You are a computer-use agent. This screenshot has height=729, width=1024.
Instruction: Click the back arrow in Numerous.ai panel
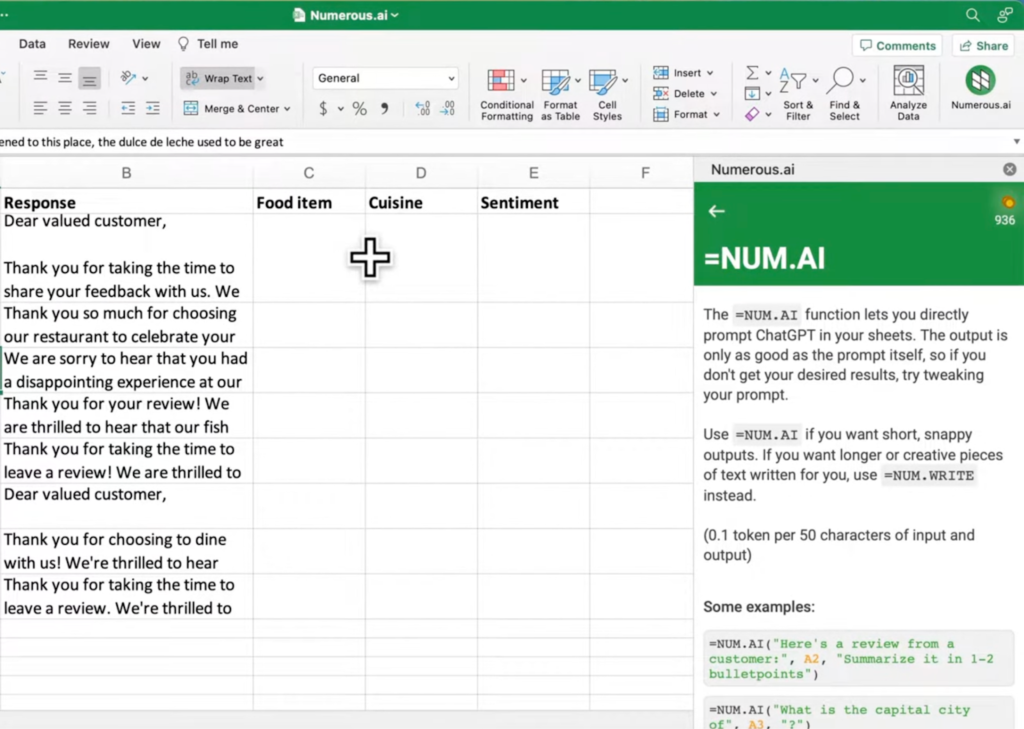click(716, 211)
